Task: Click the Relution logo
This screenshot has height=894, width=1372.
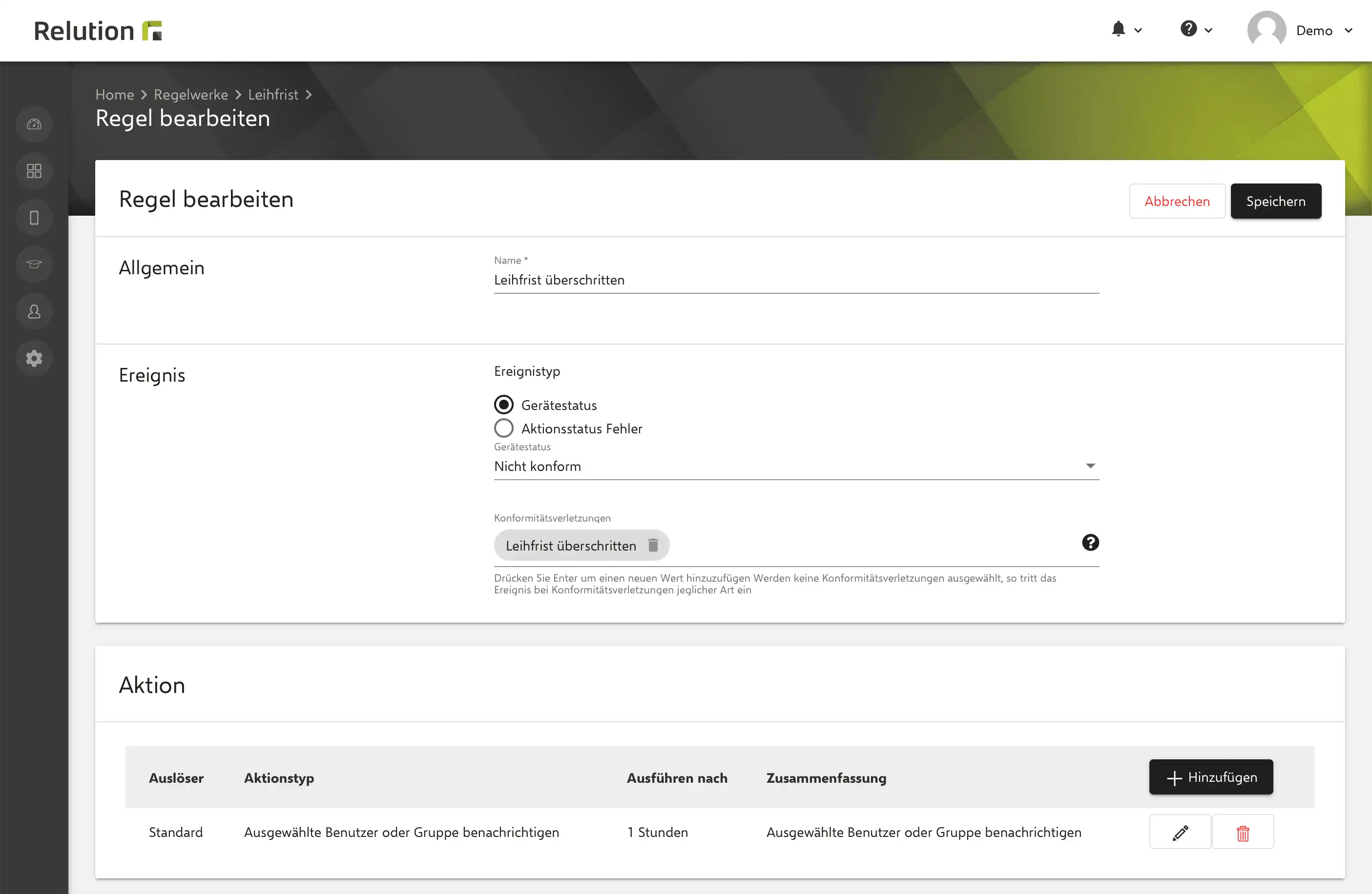Action: pyautogui.click(x=98, y=31)
